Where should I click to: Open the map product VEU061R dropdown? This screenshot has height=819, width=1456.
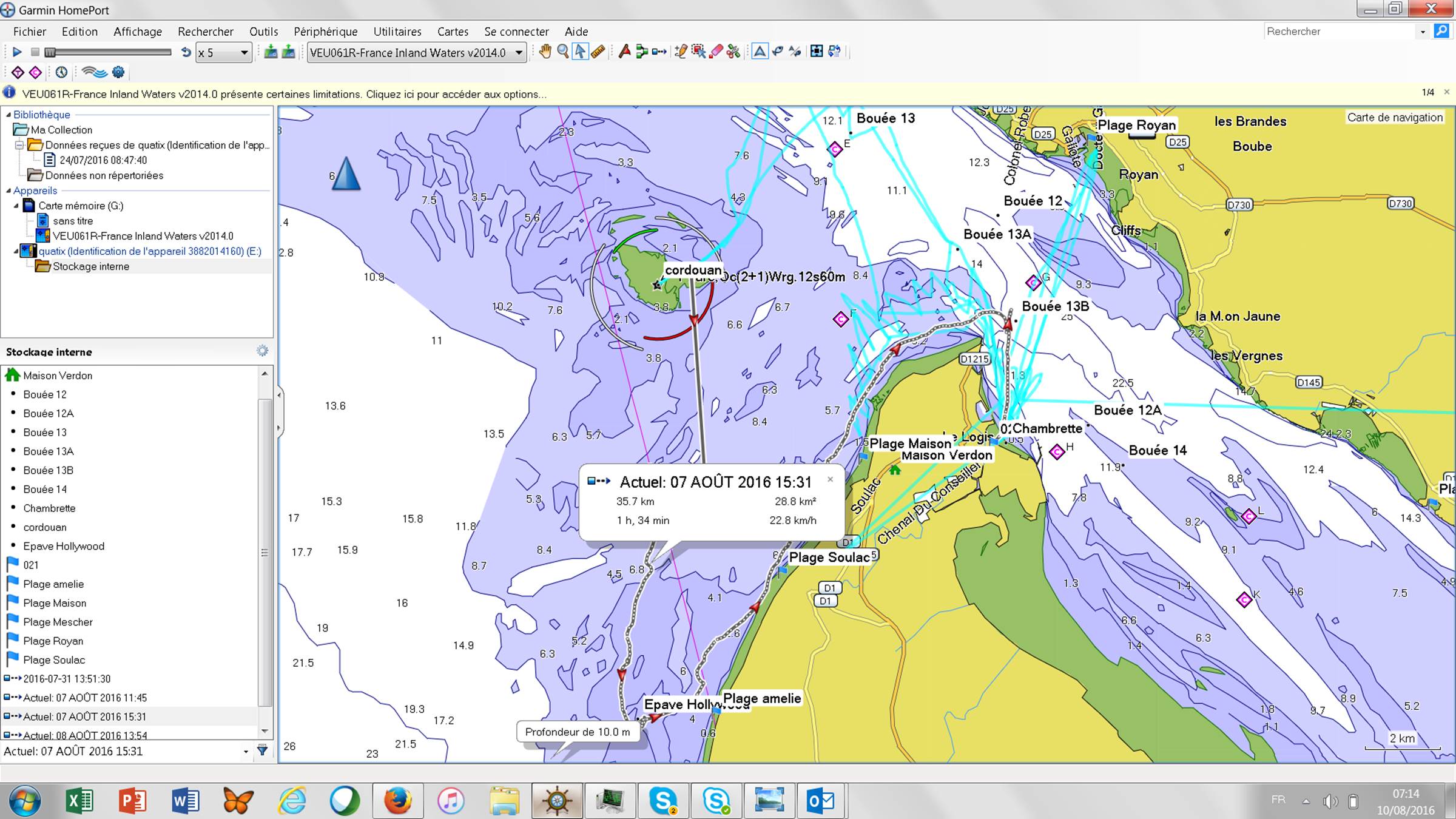(x=416, y=53)
